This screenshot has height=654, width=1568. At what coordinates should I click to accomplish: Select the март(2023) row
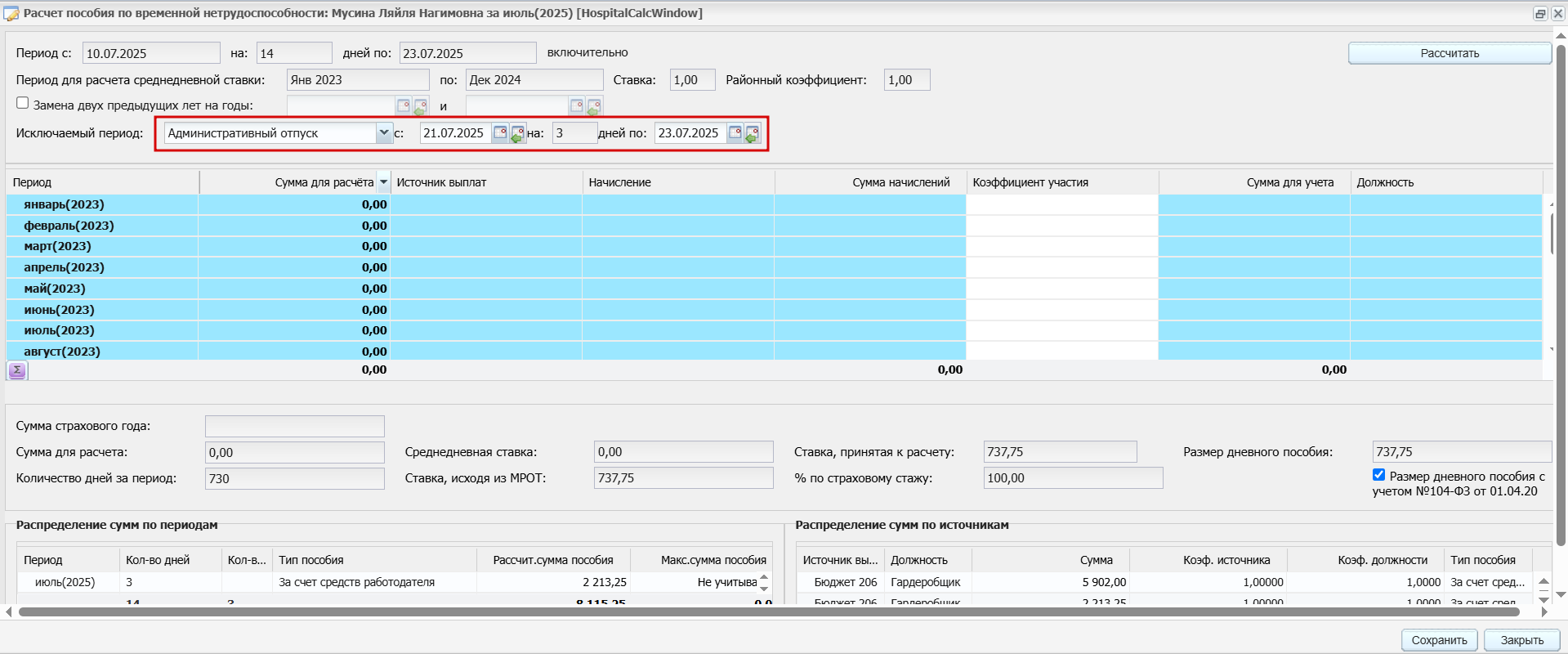tap(775, 246)
